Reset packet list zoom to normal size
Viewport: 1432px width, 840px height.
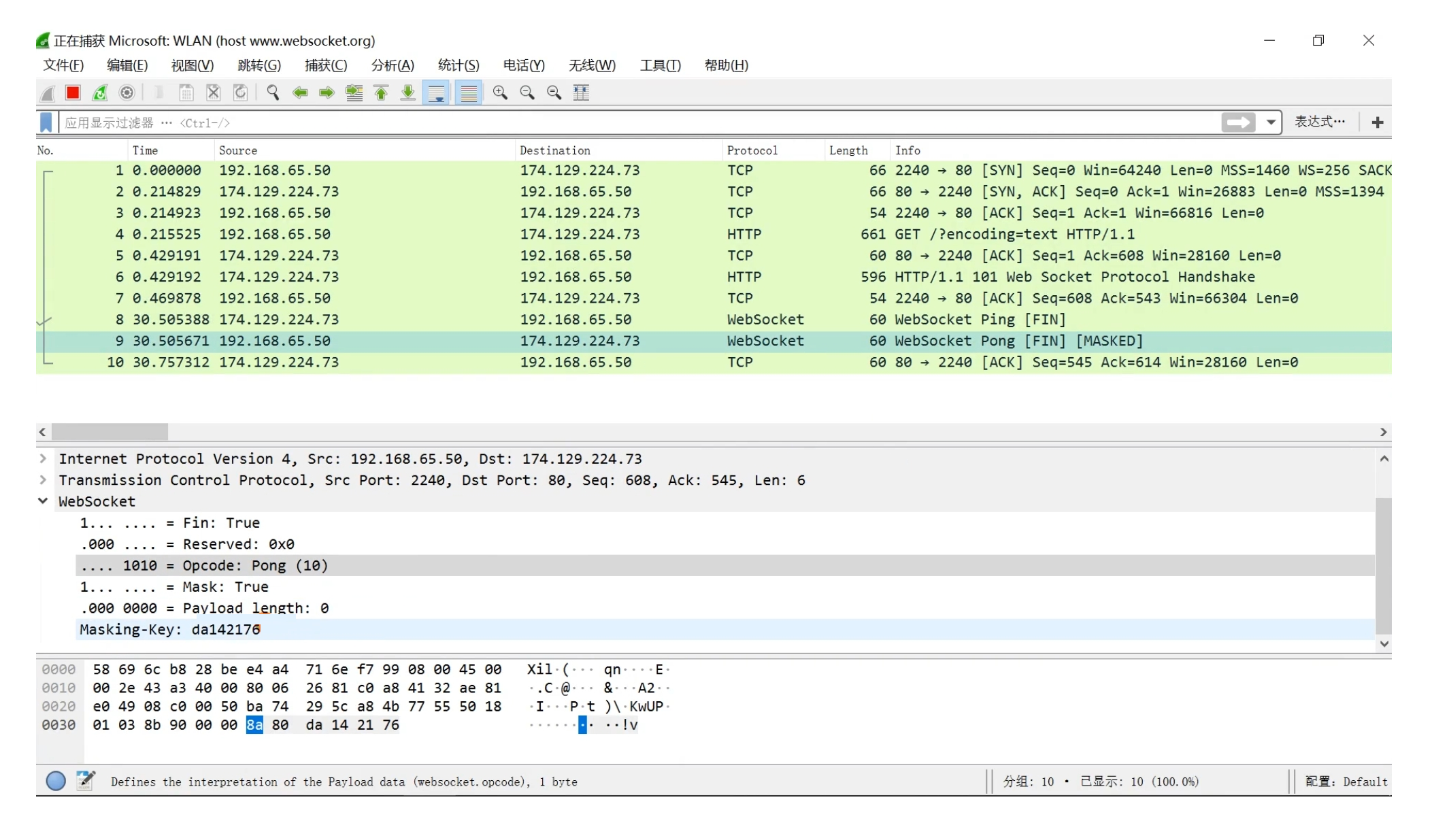[x=553, y=93]
